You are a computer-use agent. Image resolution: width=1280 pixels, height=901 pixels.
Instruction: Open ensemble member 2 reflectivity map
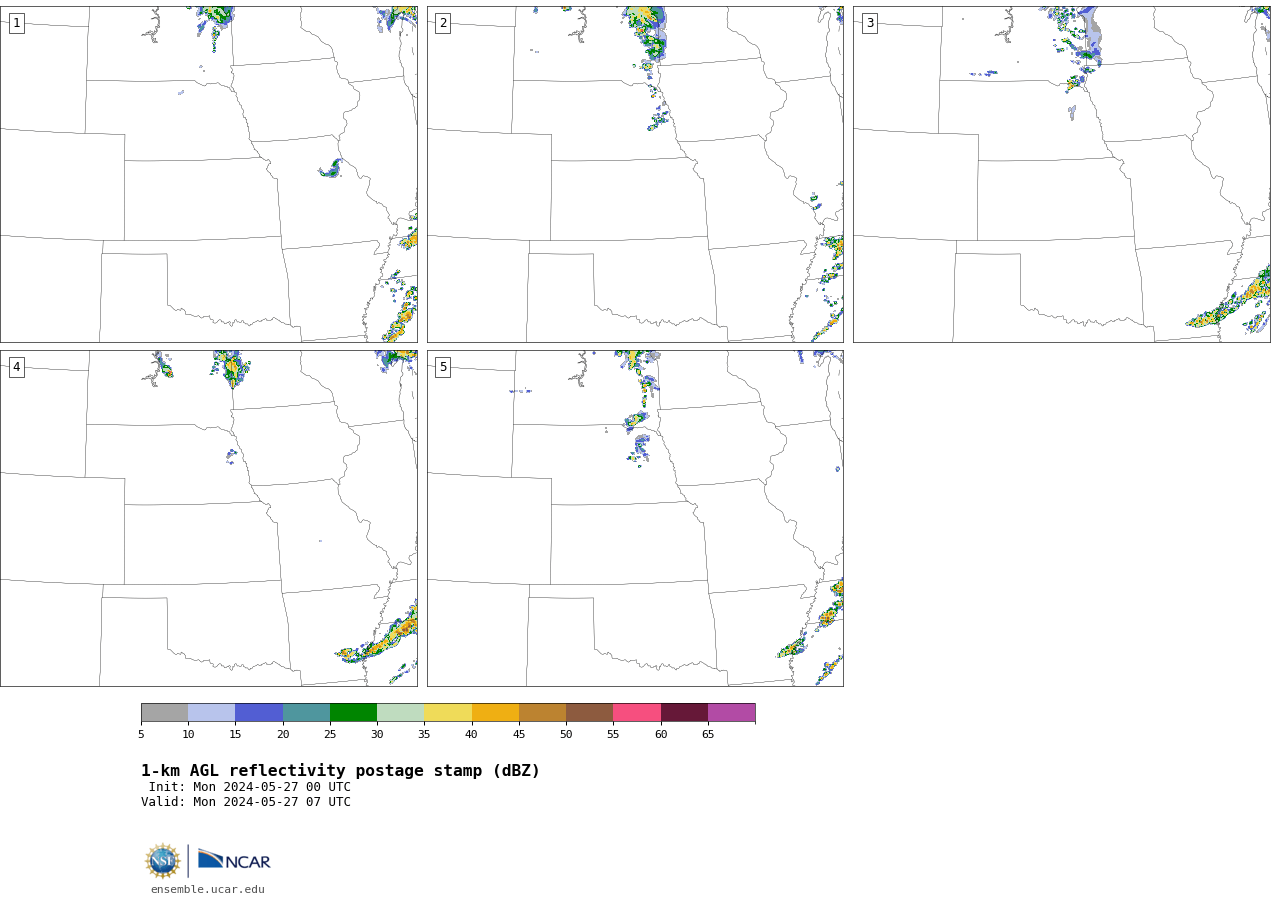click(x=635, y=174)
